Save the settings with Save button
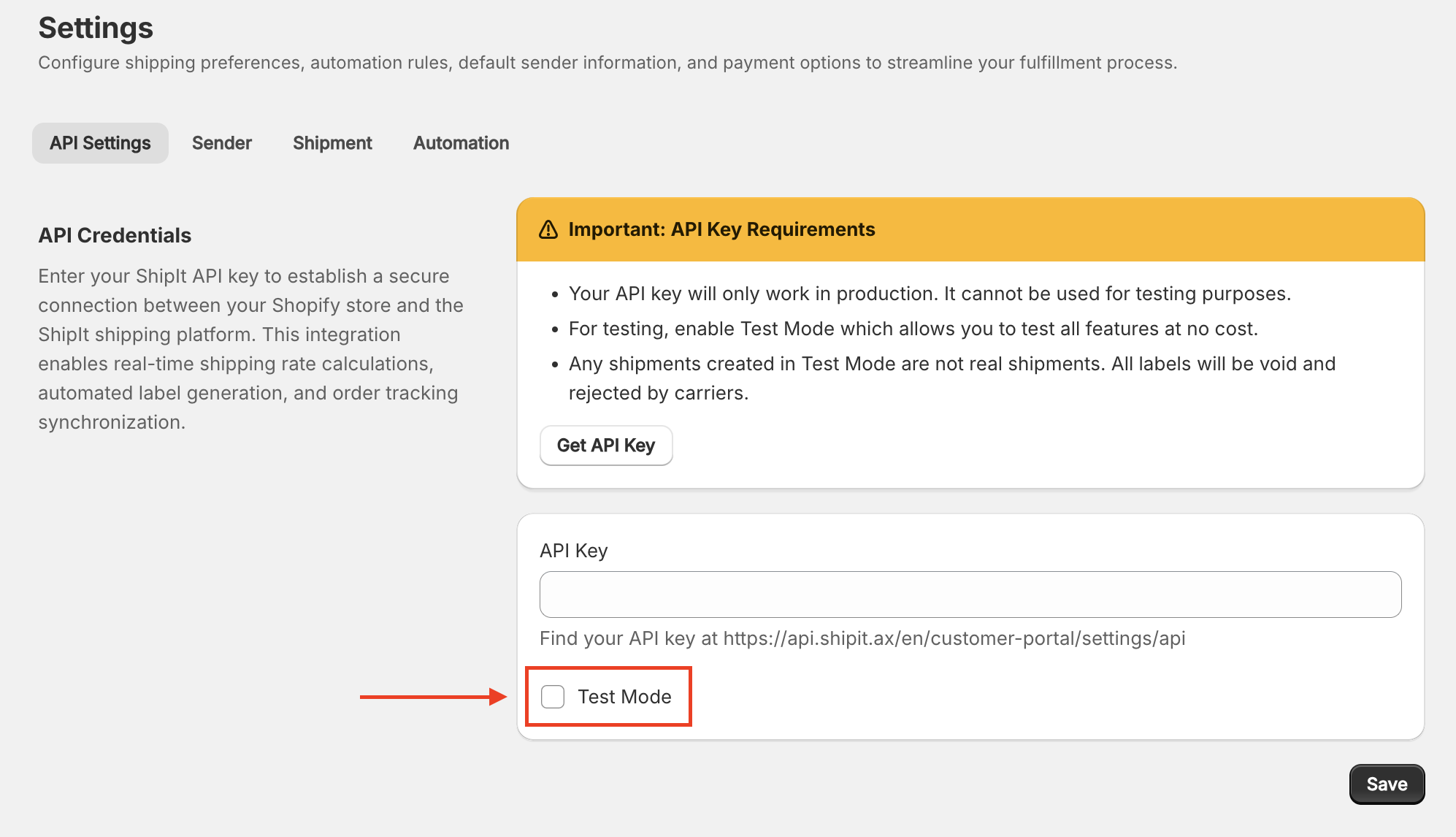This screenshot has height=837, width=1456. pos(1386,784)
